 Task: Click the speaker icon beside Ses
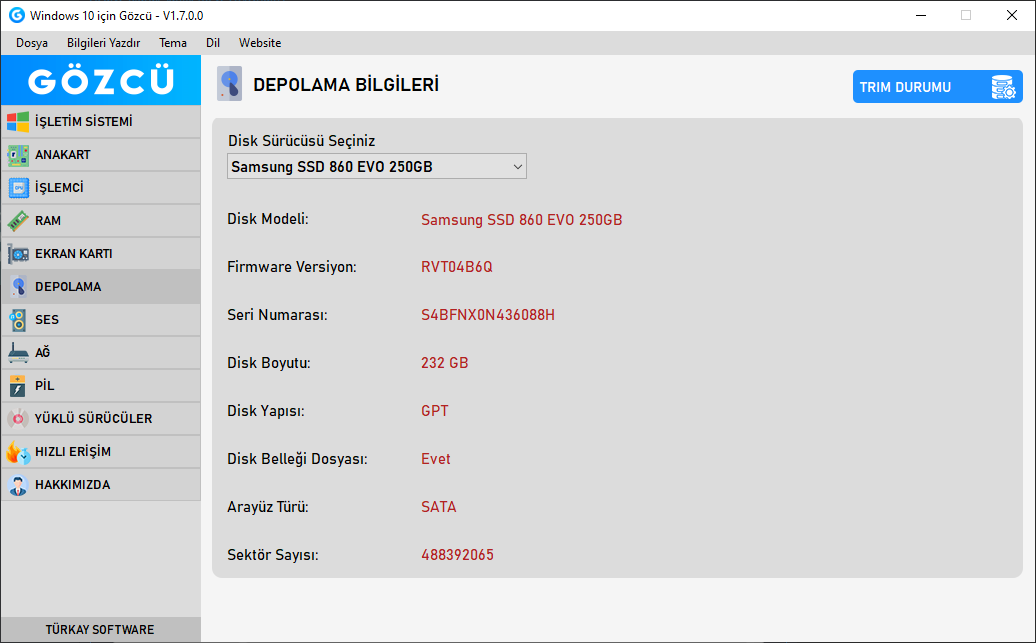click(x=18, y=320)
